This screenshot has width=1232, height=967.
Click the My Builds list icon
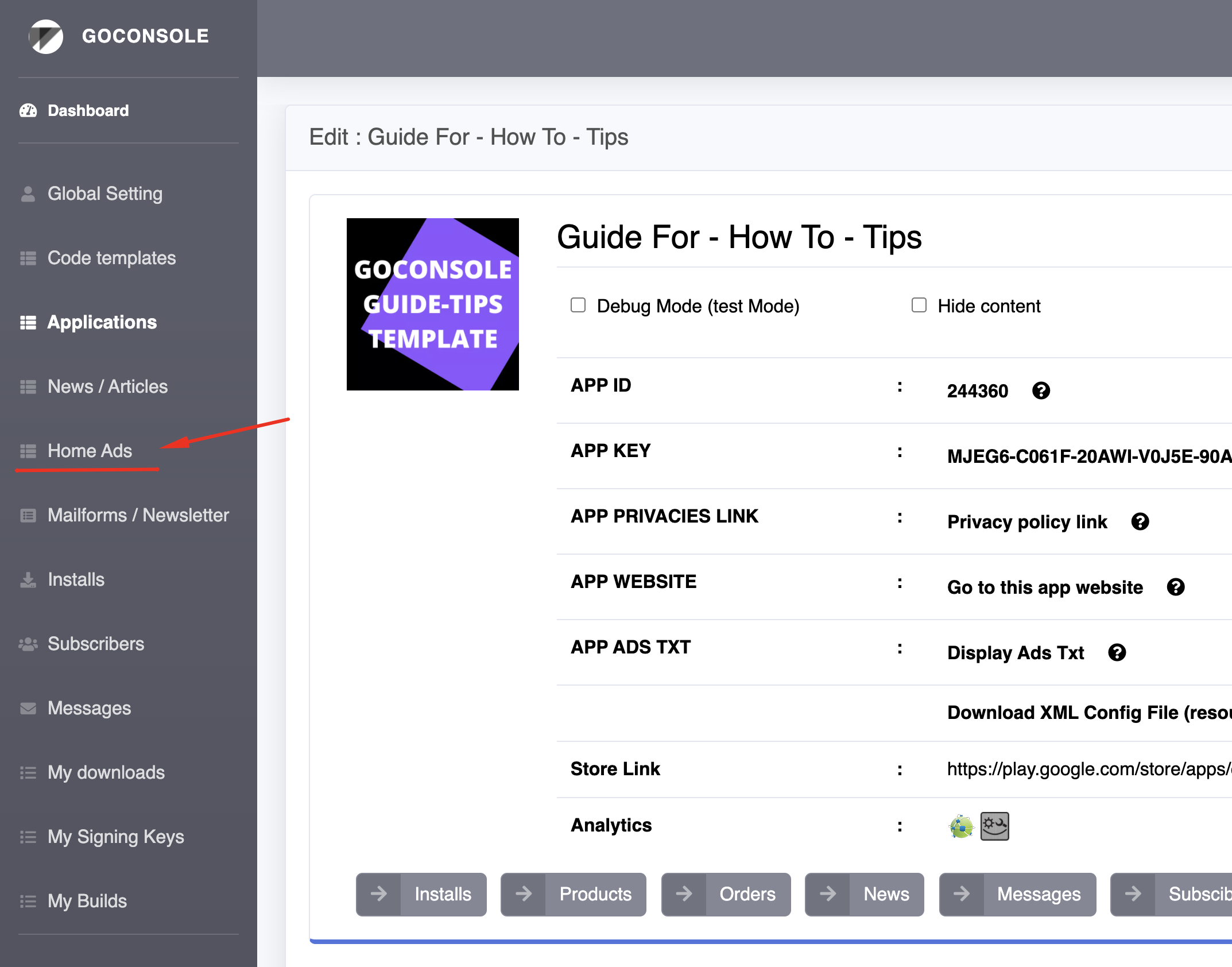pos(28,901)
